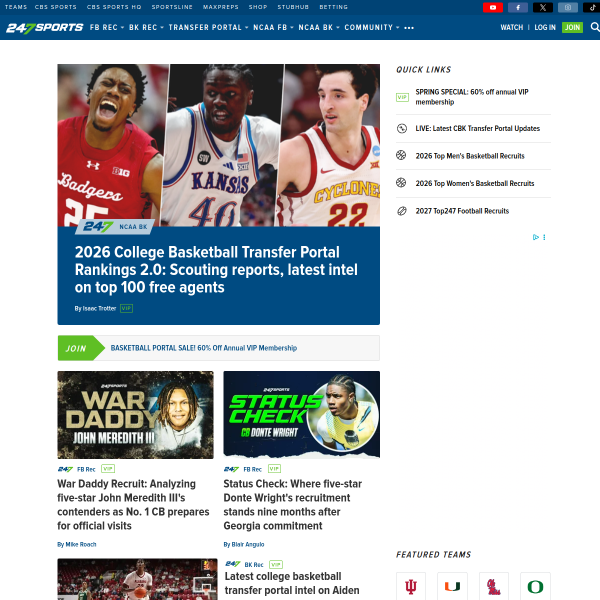Open Basketball Portal Sale 60% Off link
This screenshot has height=600, width=600.
pyautogui.click(x=204, y=348)
